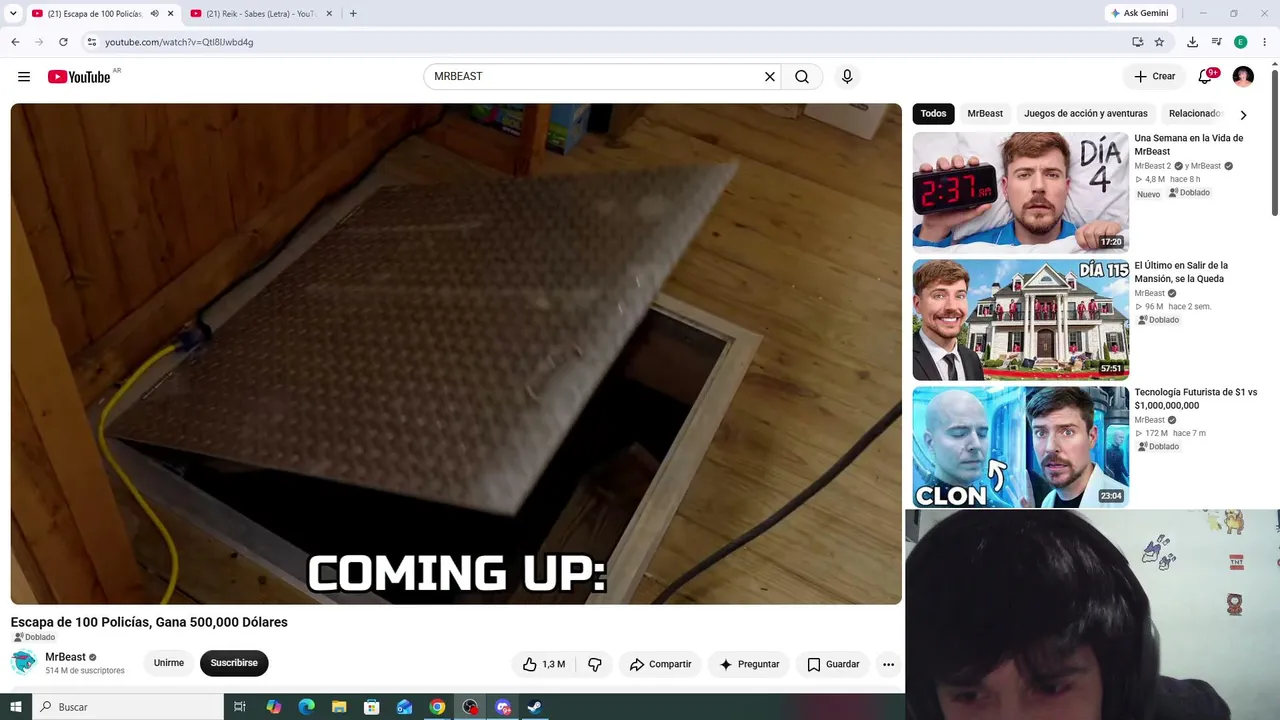1280x720 pixels.
Task: Click the MrBeast 2 channel name
Action: coord(1152,166)
